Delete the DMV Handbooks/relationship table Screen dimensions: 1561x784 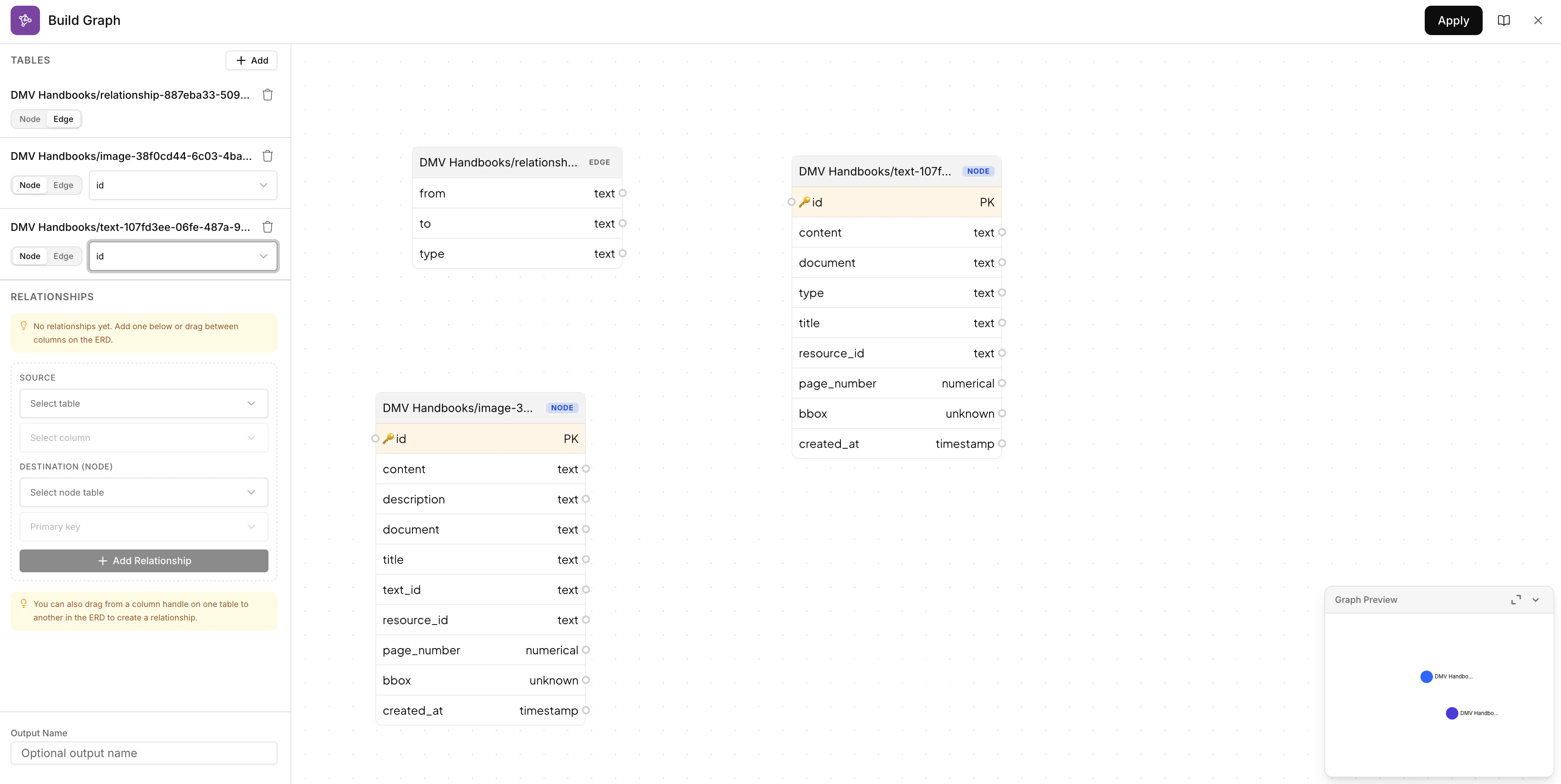(x=267, y=95)
